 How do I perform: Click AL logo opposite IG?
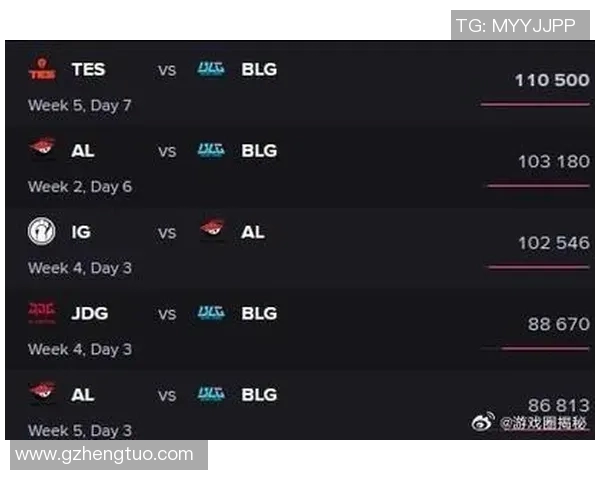(x=214, y=231)
